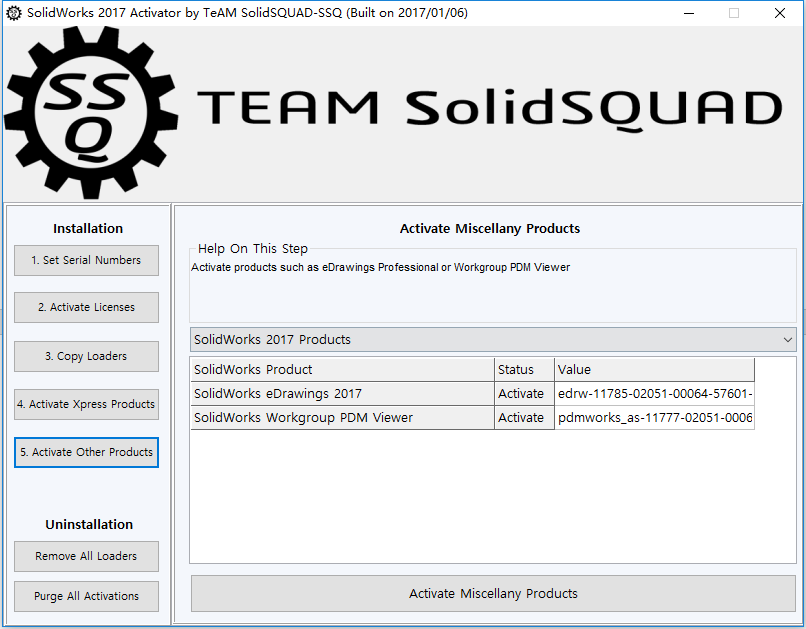The height and width of the screenshot is (629, 806).
Task: Click the pdmworks_as serial value cell
Action: (654, 418)
